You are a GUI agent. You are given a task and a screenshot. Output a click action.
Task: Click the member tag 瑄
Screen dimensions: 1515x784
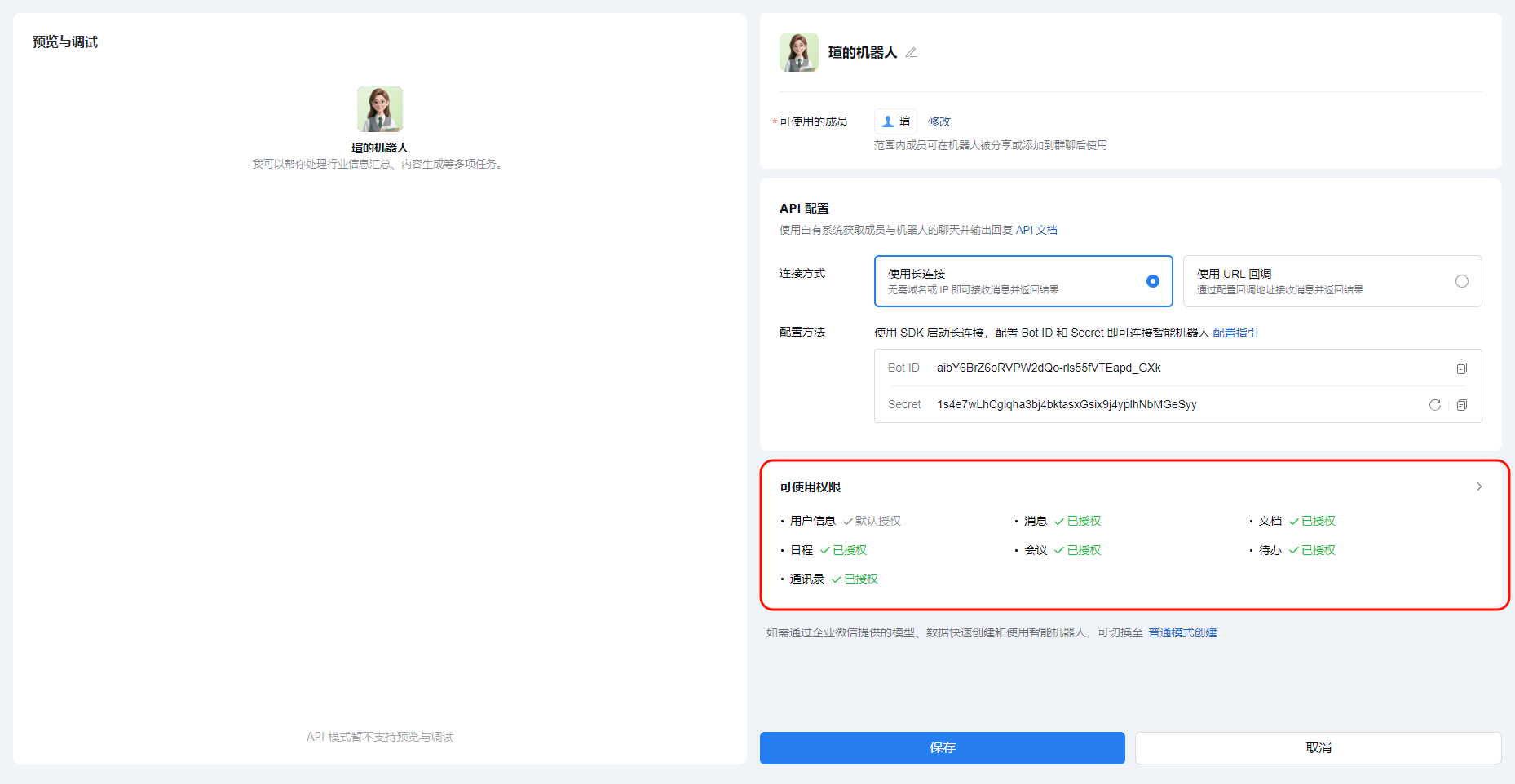click(x=896, y=121)
